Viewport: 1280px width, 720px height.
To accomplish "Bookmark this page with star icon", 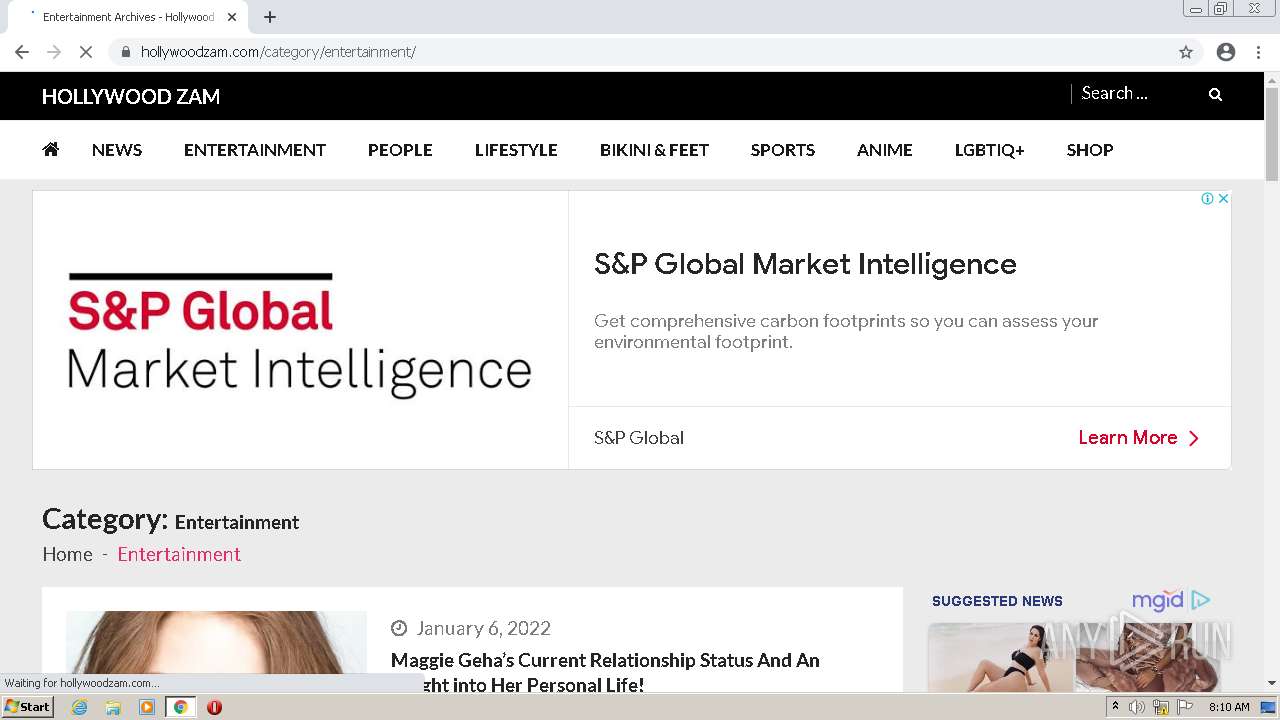I will [1186, 52].
